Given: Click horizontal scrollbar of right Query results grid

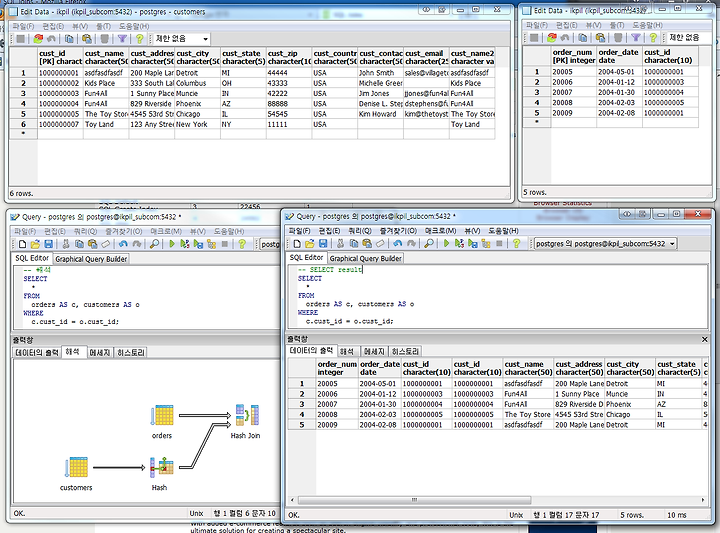Looking at the screenshot, I should [x=414, y=499].
